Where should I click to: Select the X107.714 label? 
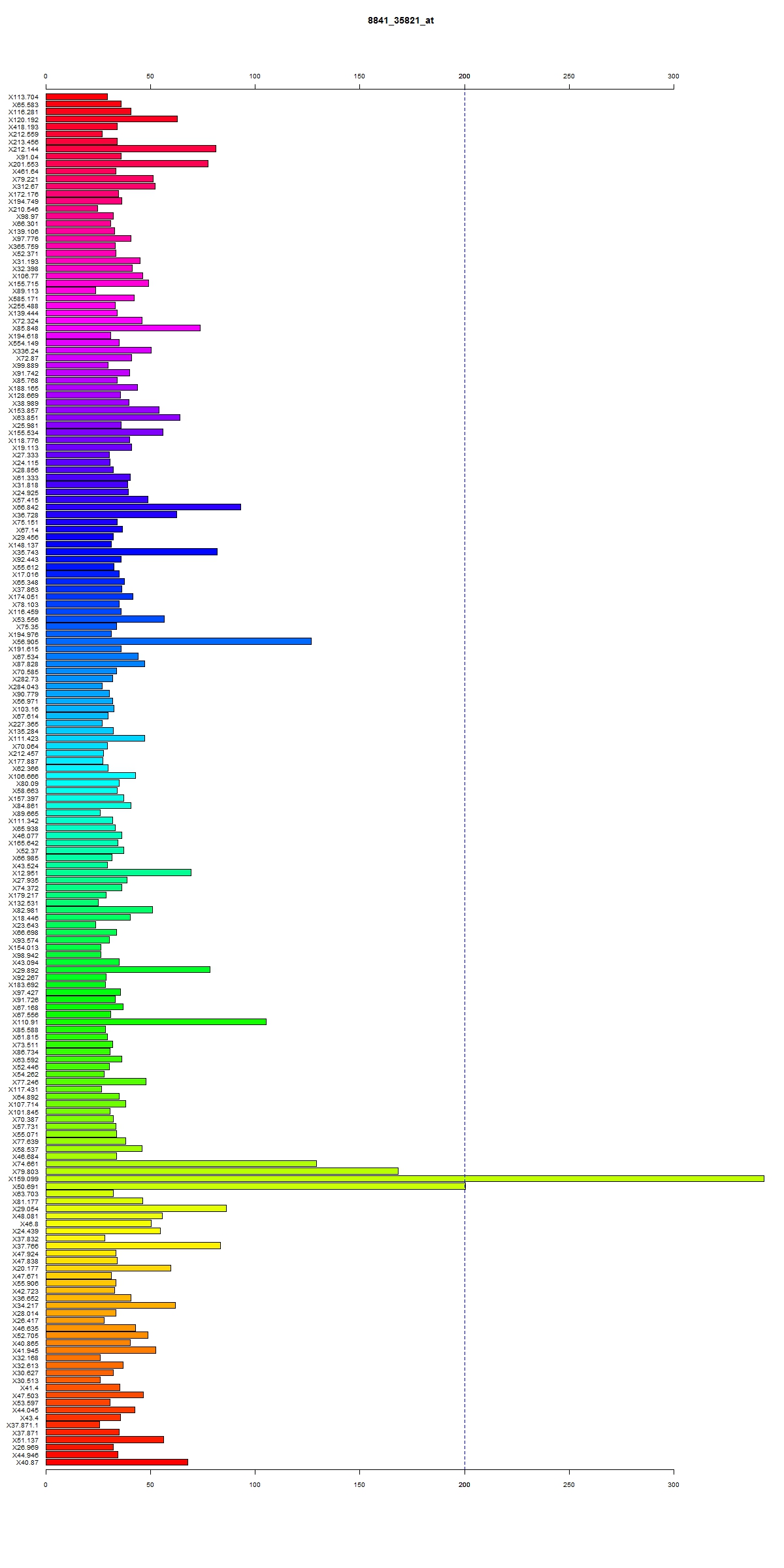tap(24, 1104)
